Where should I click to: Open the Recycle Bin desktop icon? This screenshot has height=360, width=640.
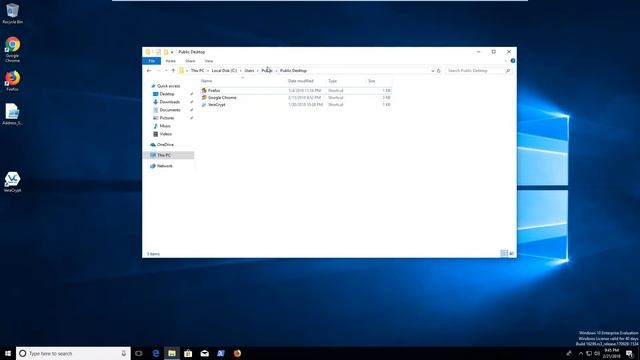click(x=12, y=13)
